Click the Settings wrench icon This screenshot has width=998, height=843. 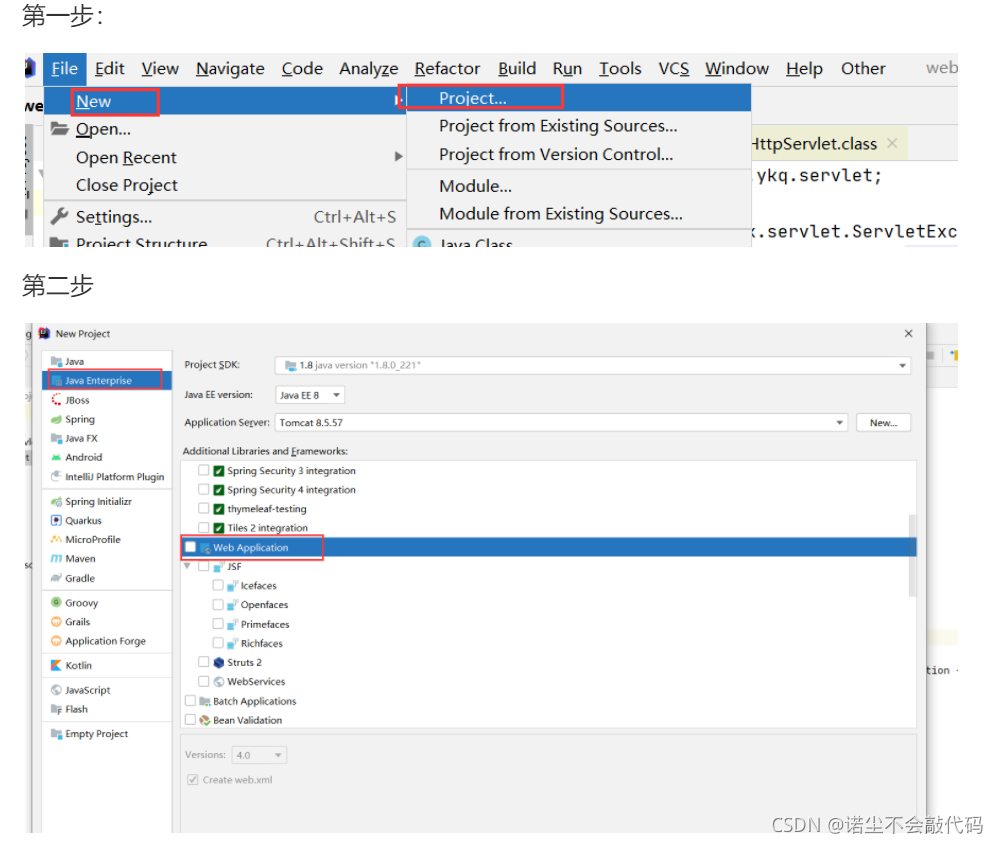[59, 216]
